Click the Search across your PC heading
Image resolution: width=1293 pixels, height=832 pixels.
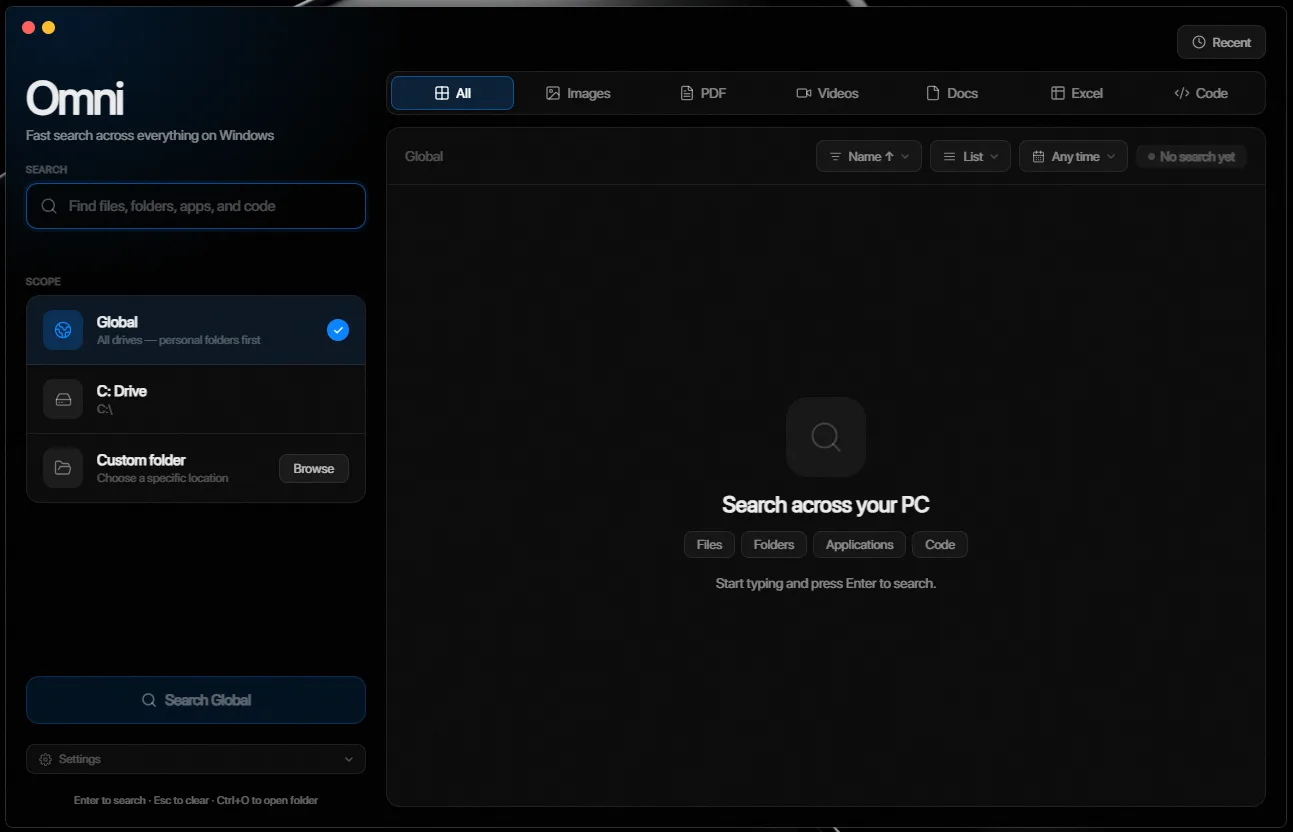[826, 505]
